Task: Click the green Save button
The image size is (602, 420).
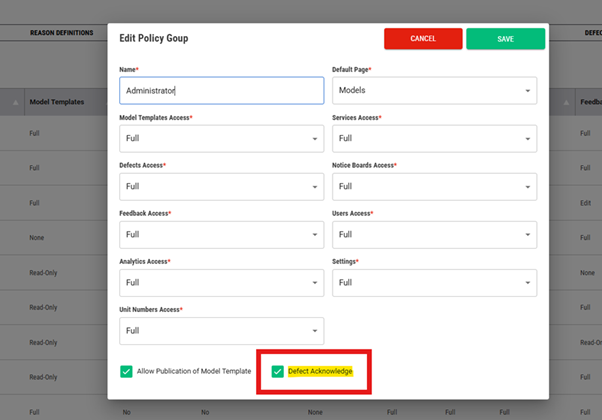Action: click(x=505, y=38)
